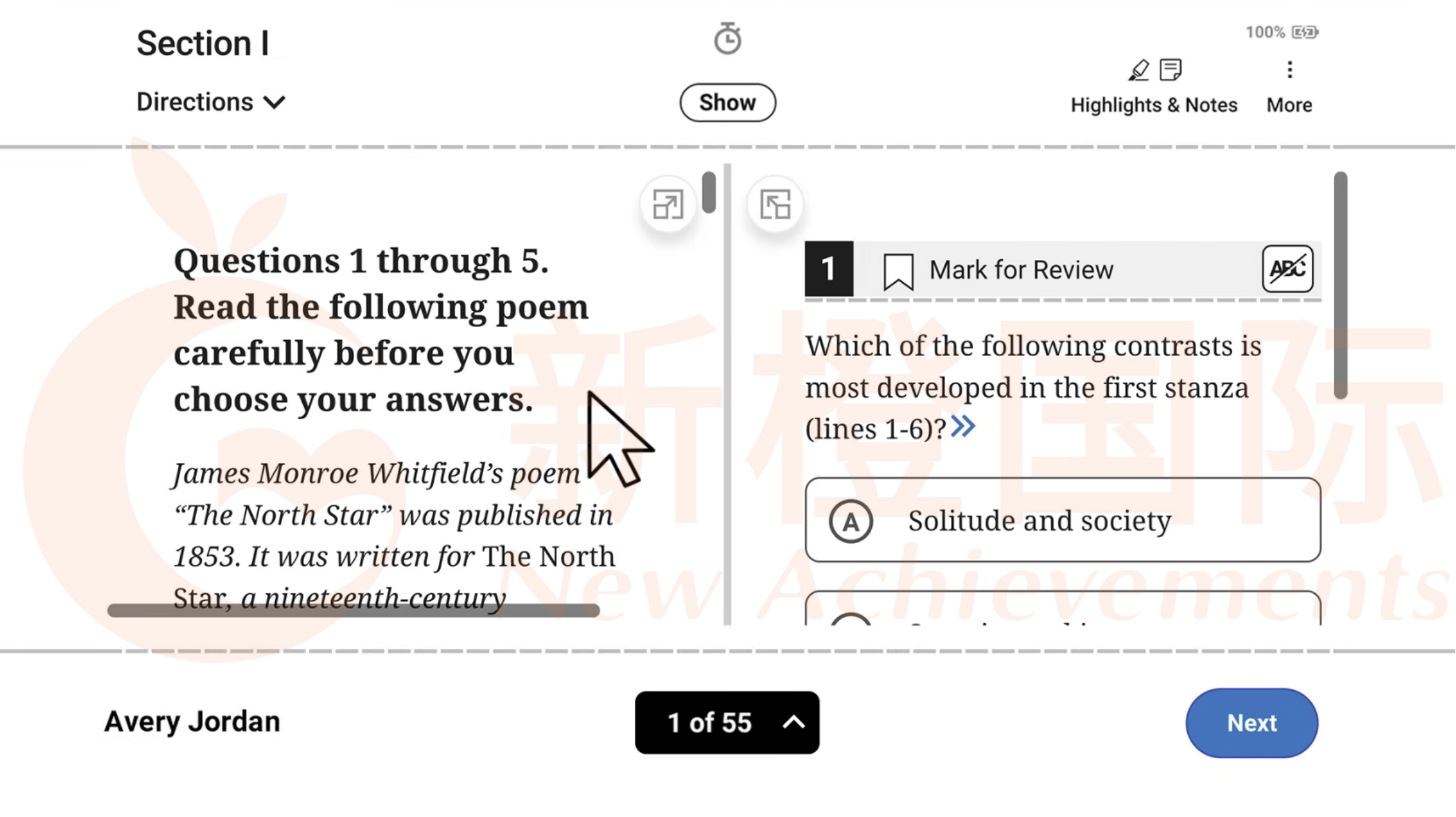1456x817 pixels.
Task: Click the Next button to advance
Action: [1252, 722]
